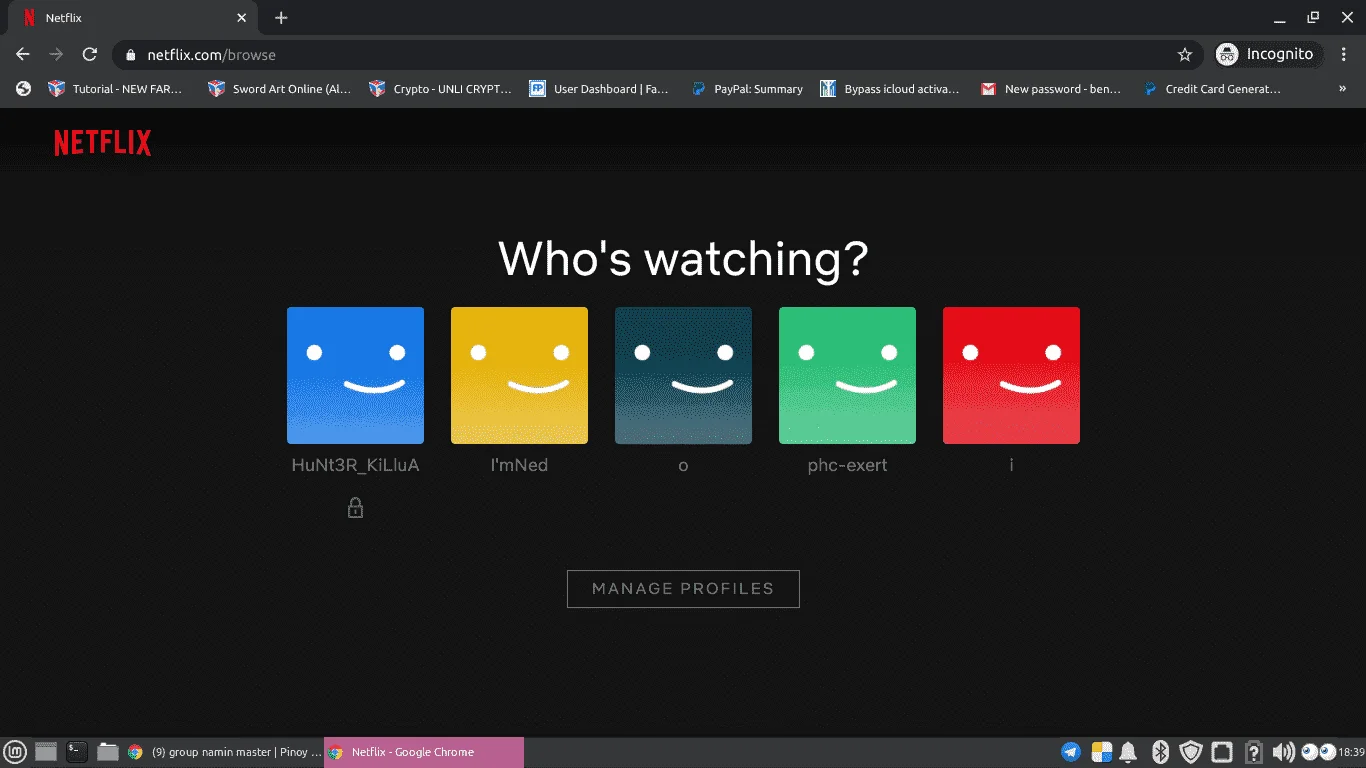Click the MANAGE PROFILES button
1366x768 pixels.
(x=683, y=589)
